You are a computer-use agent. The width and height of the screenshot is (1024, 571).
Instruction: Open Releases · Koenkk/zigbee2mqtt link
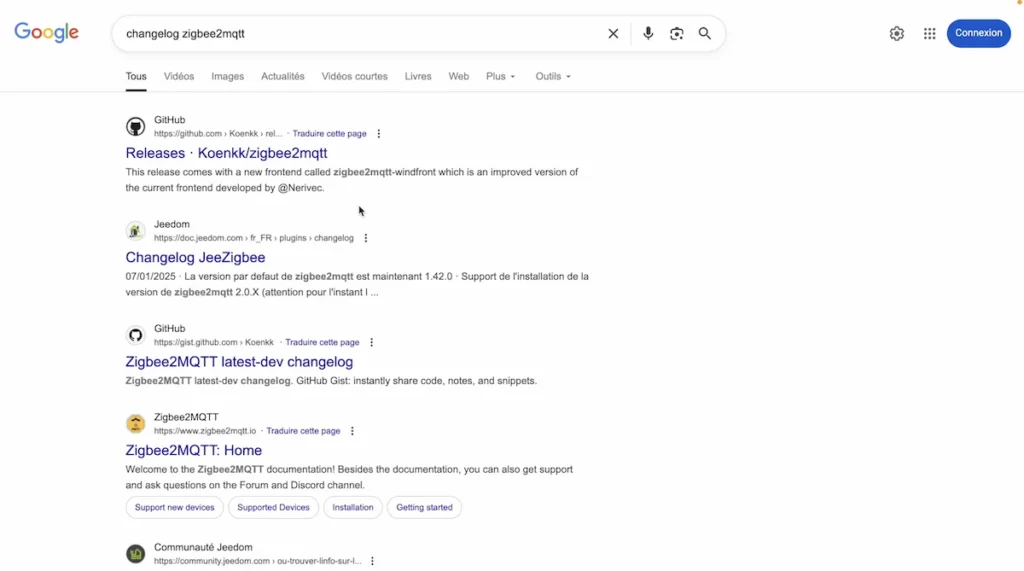[x=226, y=153]
